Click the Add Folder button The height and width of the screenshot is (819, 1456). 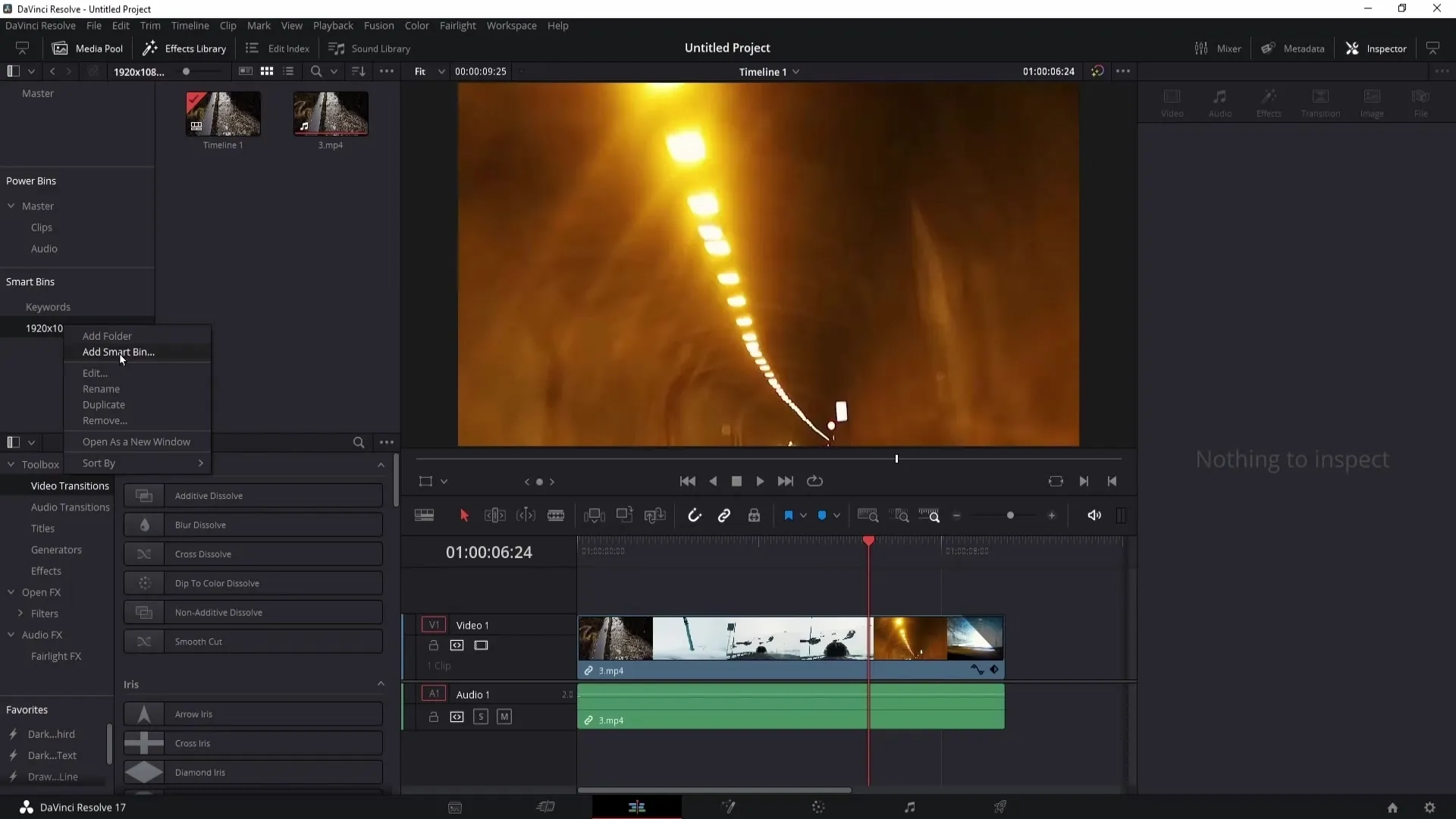pyautogui.click(x=107, y=335)
